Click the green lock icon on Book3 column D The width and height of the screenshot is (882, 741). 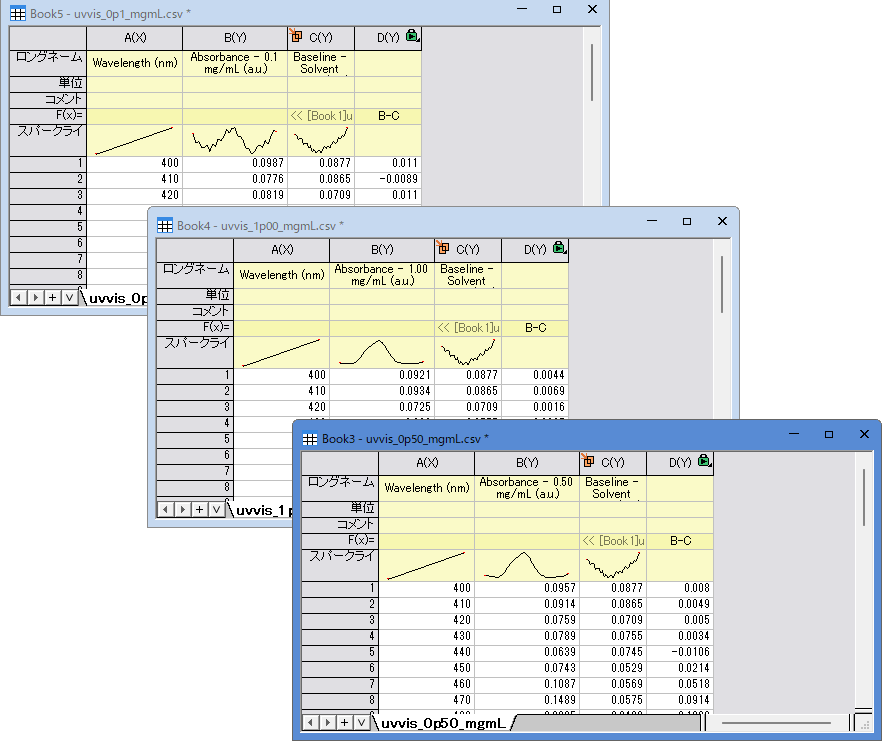(704, 461)
